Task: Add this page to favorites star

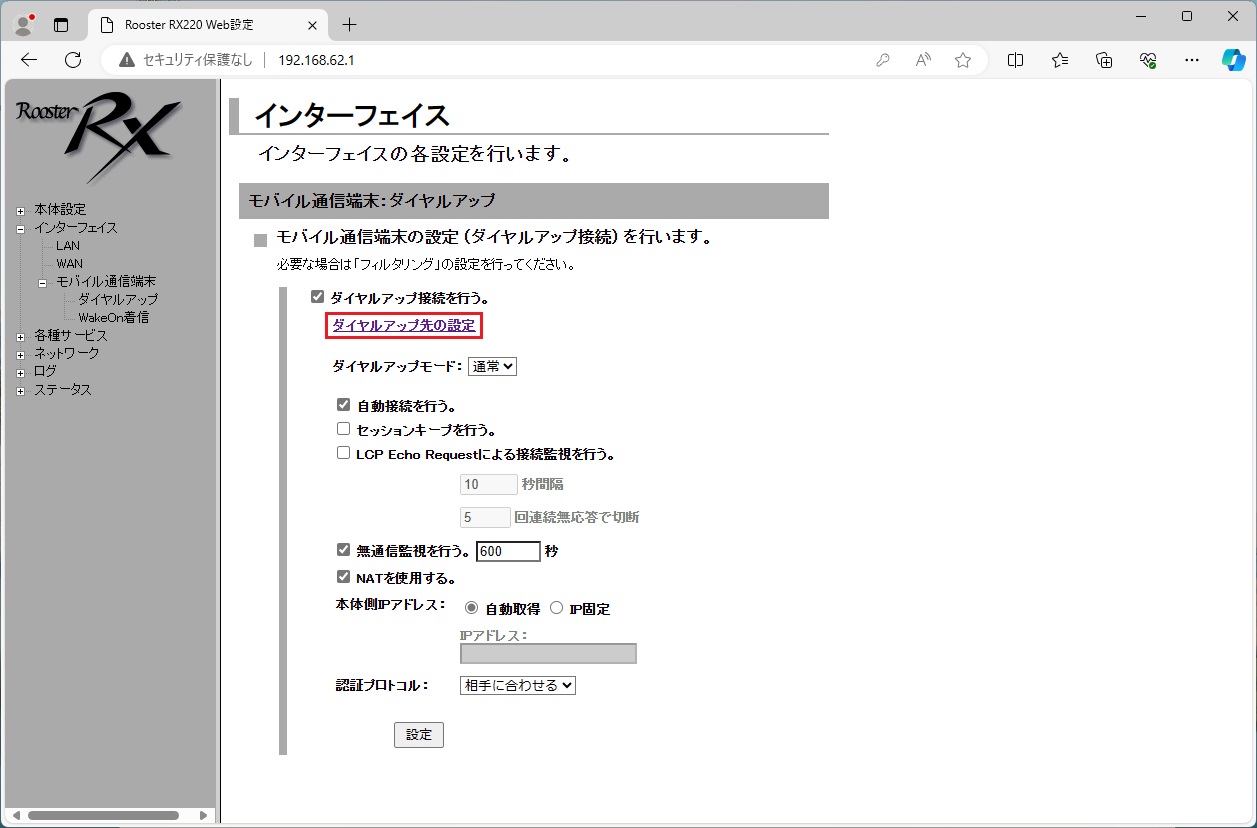Action: click(x=963, y=60)
